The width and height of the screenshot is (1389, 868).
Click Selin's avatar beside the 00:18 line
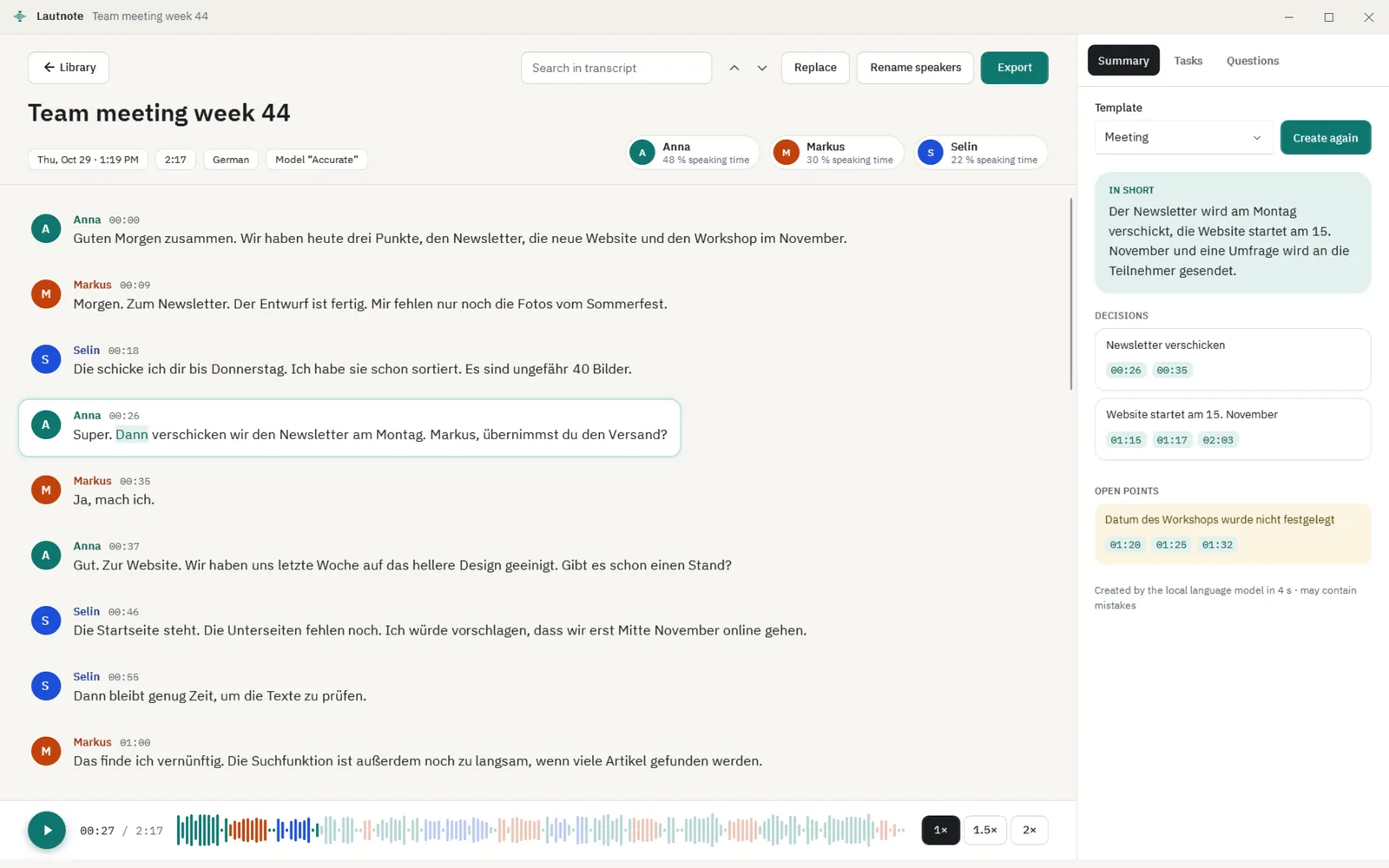coord(46,359)
